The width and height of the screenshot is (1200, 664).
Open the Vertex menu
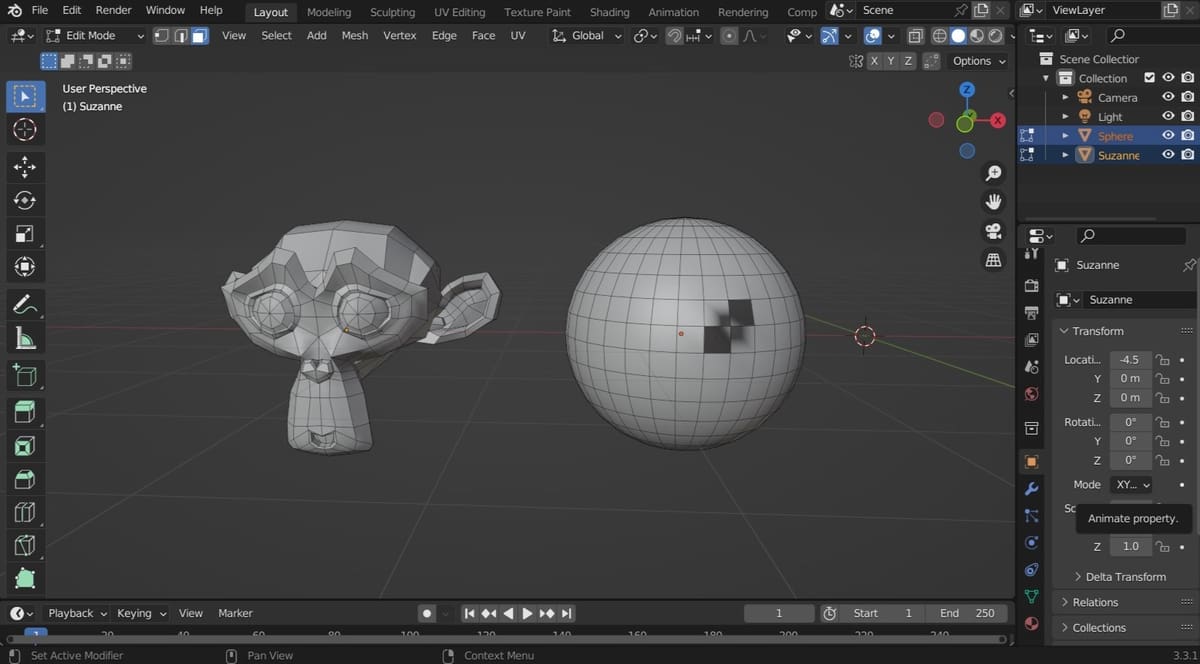tap(399, 35)
